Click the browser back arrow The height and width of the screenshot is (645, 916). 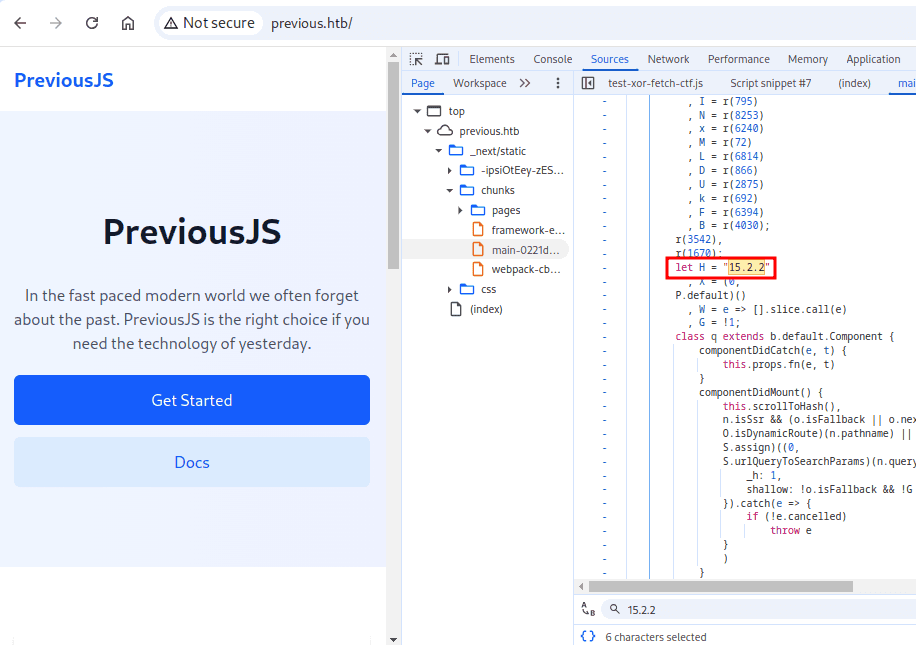coord(20,23)
